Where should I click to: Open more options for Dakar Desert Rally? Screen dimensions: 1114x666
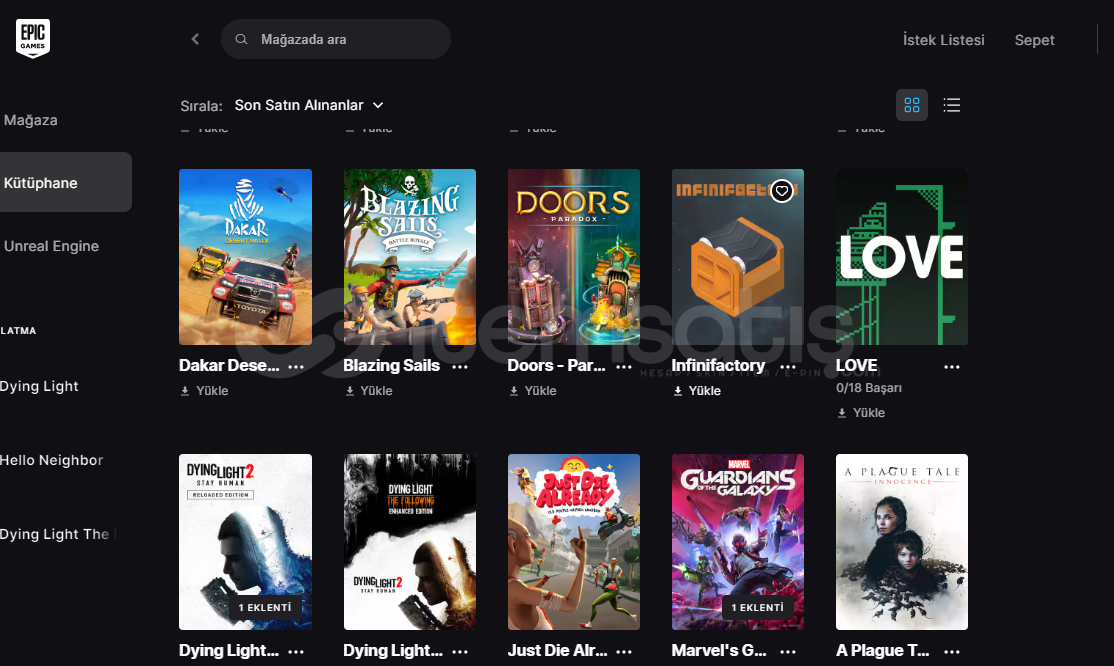(296, 367)
